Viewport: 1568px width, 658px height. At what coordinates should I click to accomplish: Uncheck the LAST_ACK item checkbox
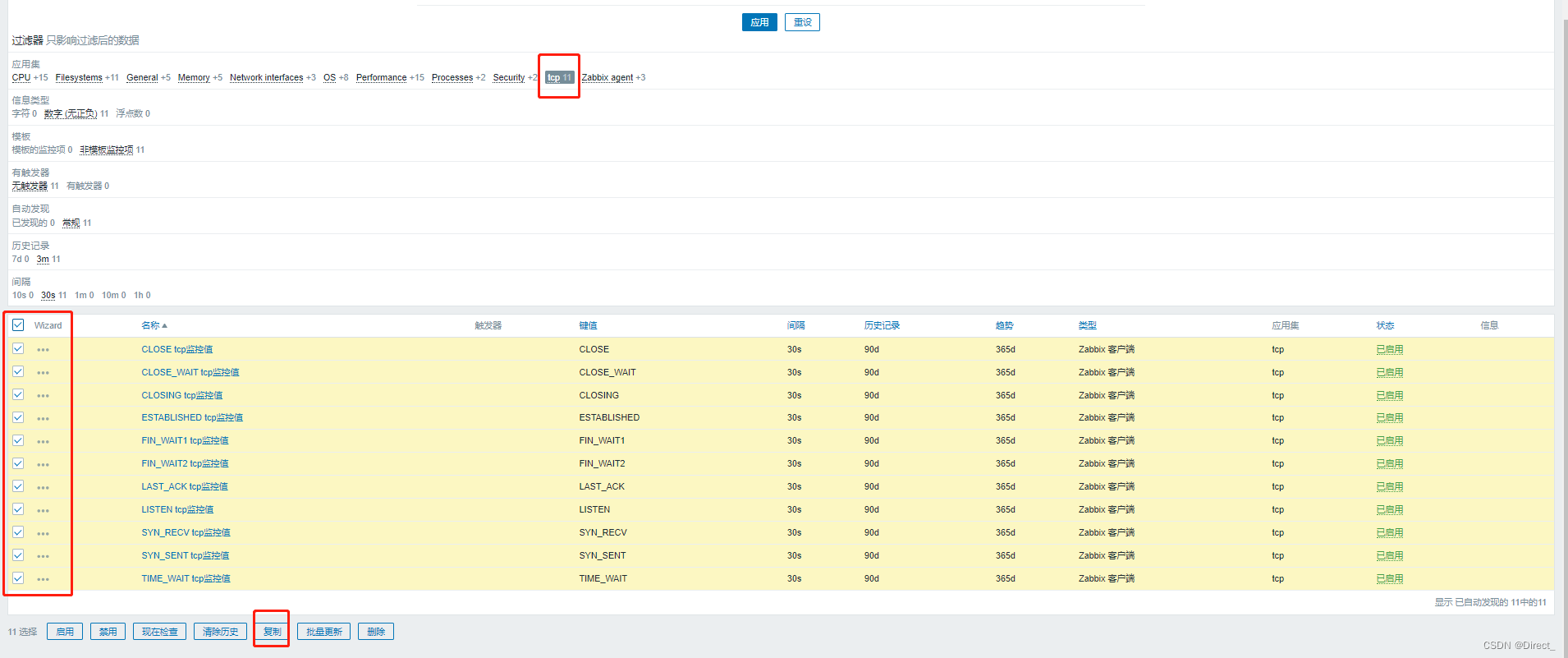click(x=18, y=486)
